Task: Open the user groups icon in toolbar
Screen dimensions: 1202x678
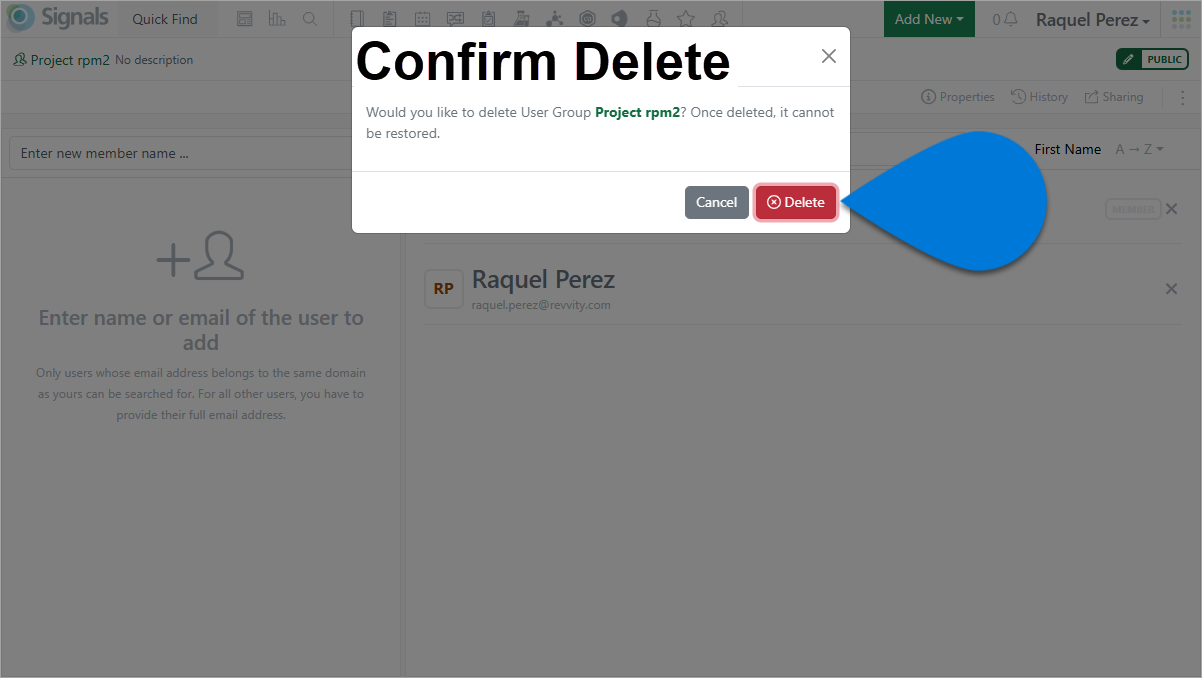Action: tap(718, 19)
